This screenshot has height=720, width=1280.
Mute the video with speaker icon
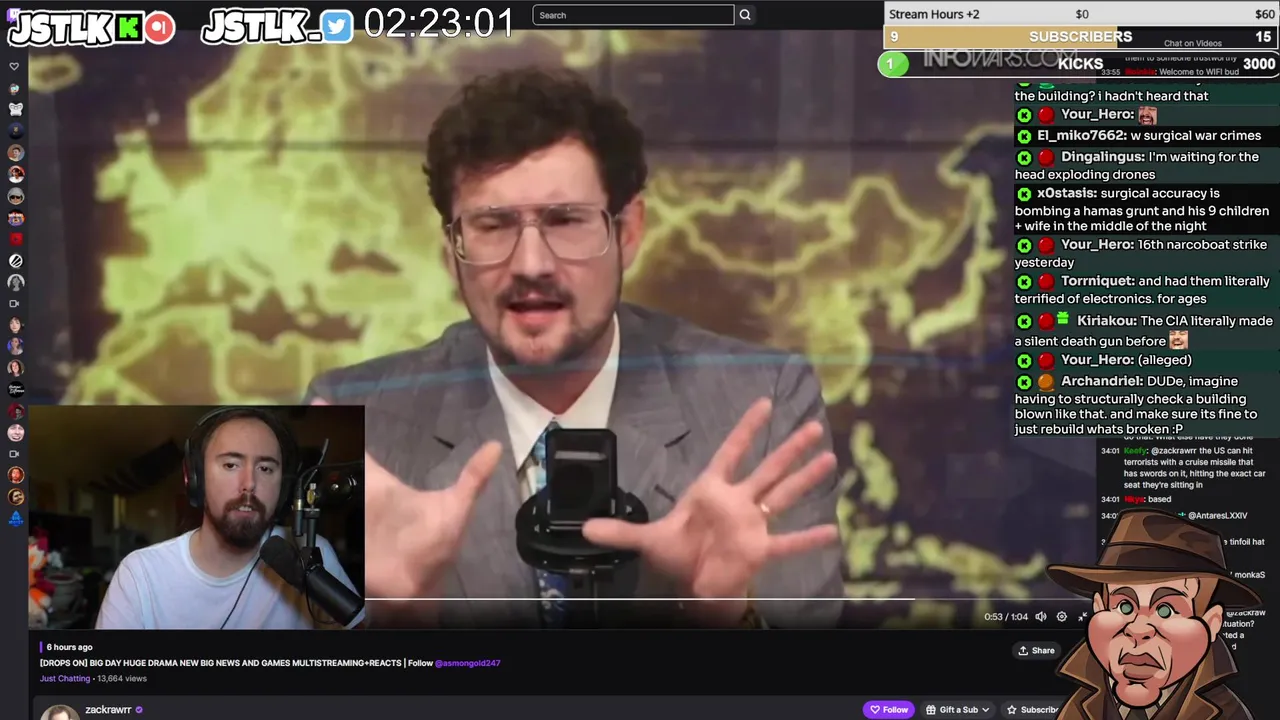click(x=1041, y=617)
